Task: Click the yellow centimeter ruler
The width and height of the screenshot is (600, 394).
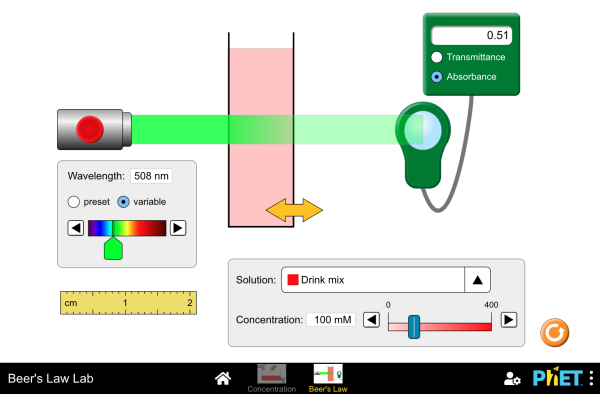Action: [x=129, y=303]
